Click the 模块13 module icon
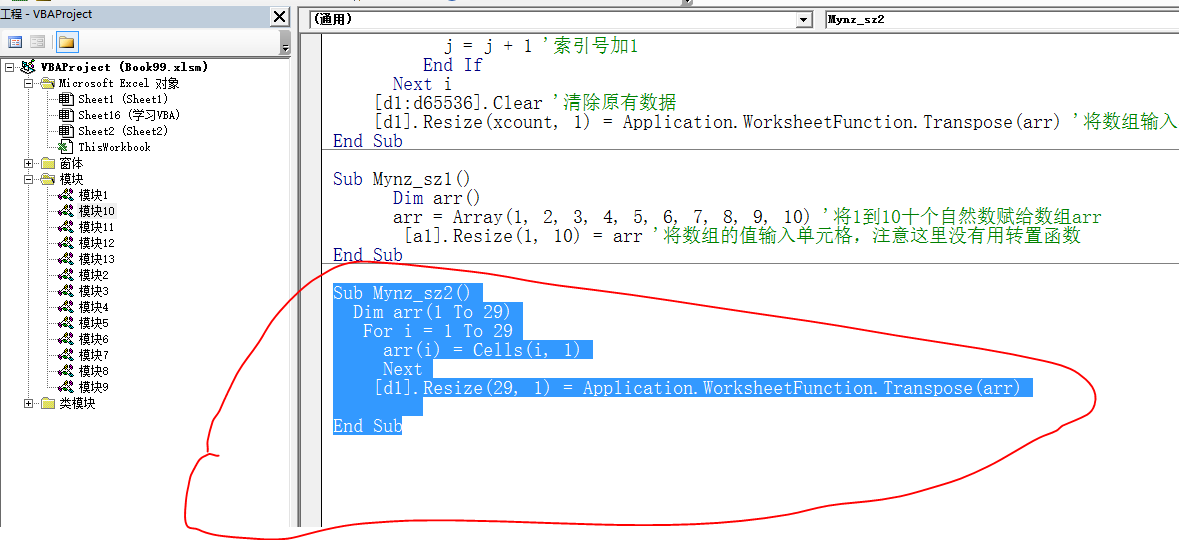Viewport: 1179px width, 540px height. pos(66,259)
